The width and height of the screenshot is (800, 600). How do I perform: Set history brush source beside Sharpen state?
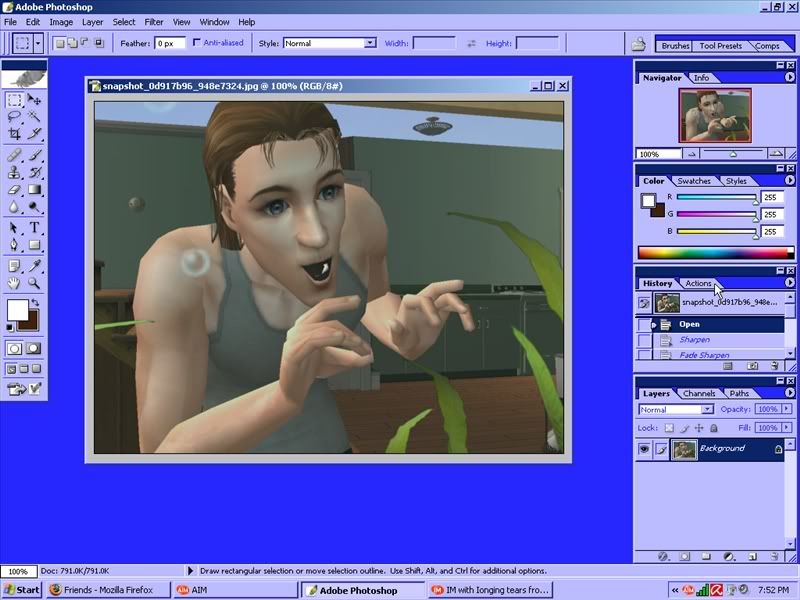[x=644, y=340]
